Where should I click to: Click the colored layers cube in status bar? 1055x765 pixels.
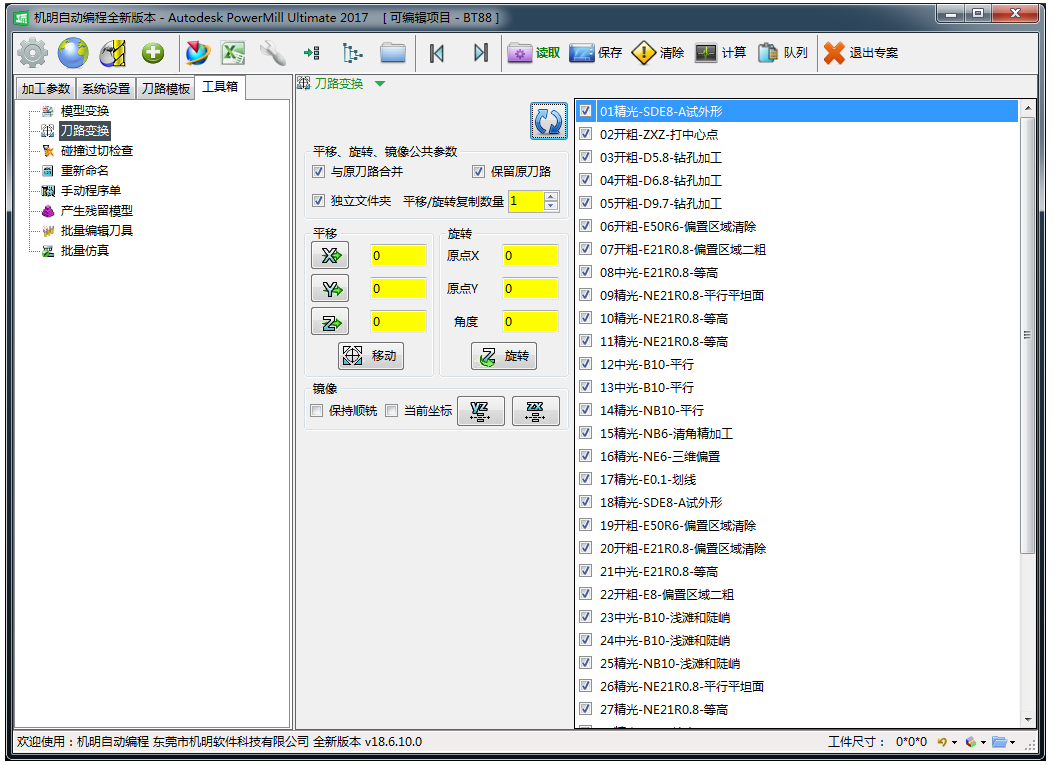click(x=970, y=742)
